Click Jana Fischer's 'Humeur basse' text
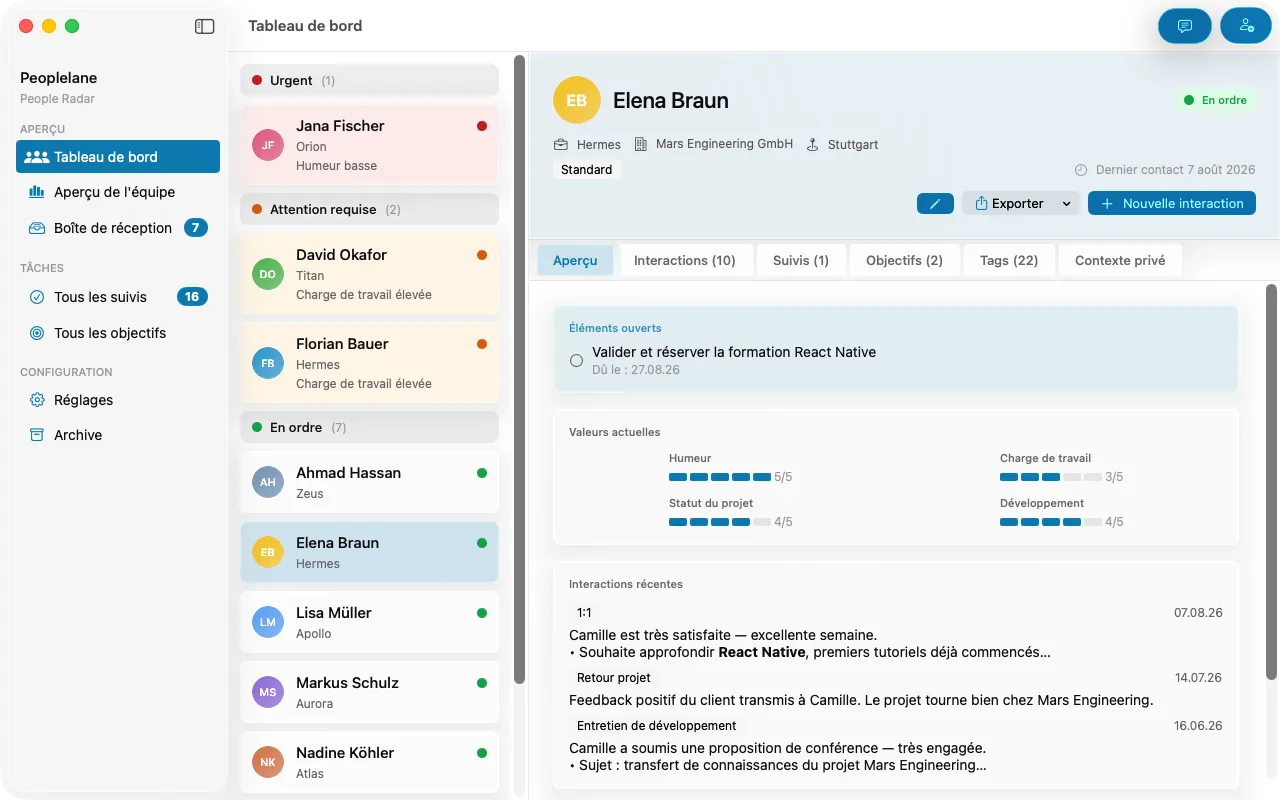 click(336, 166)
